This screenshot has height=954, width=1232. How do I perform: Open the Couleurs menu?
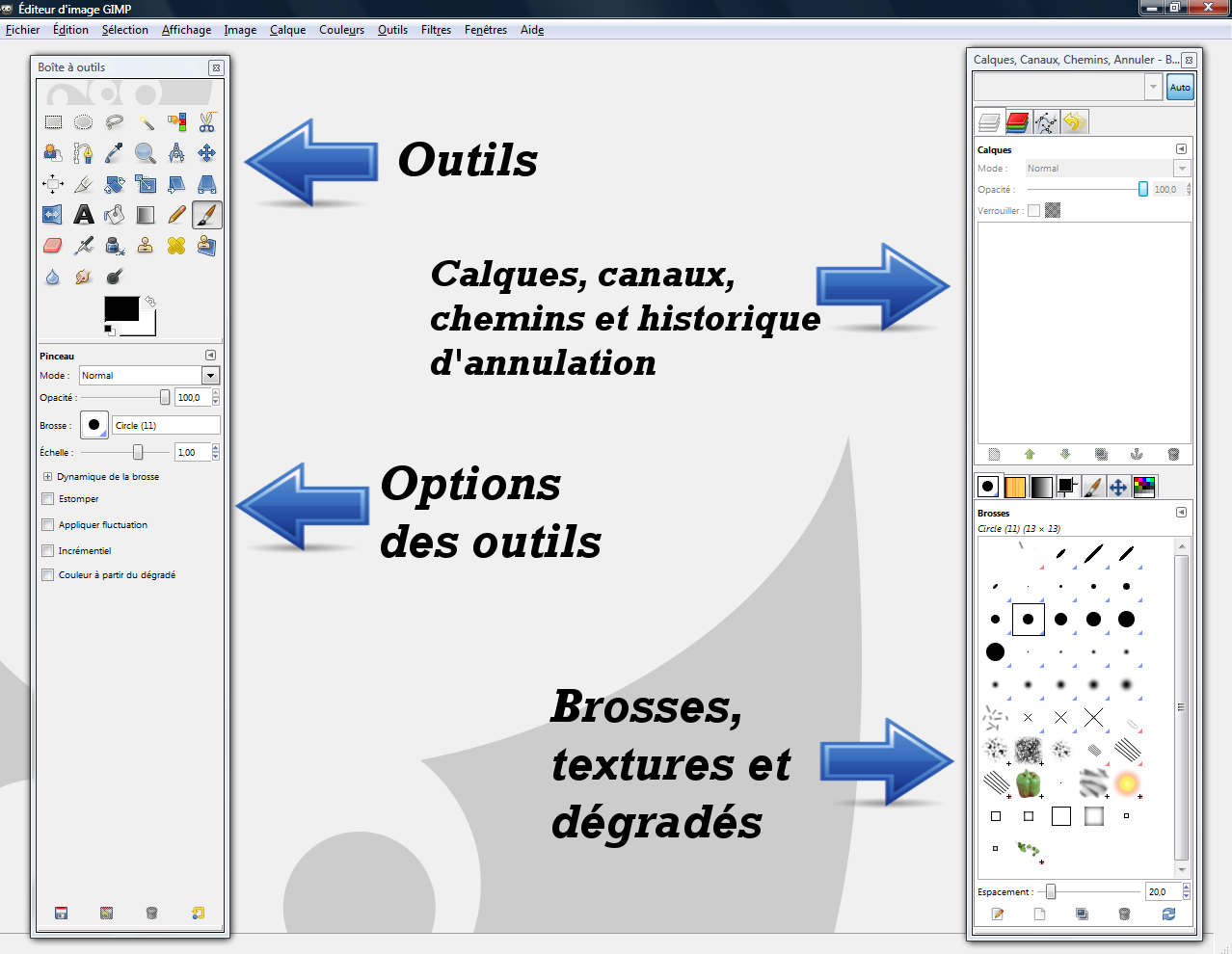tap(341, 30)
